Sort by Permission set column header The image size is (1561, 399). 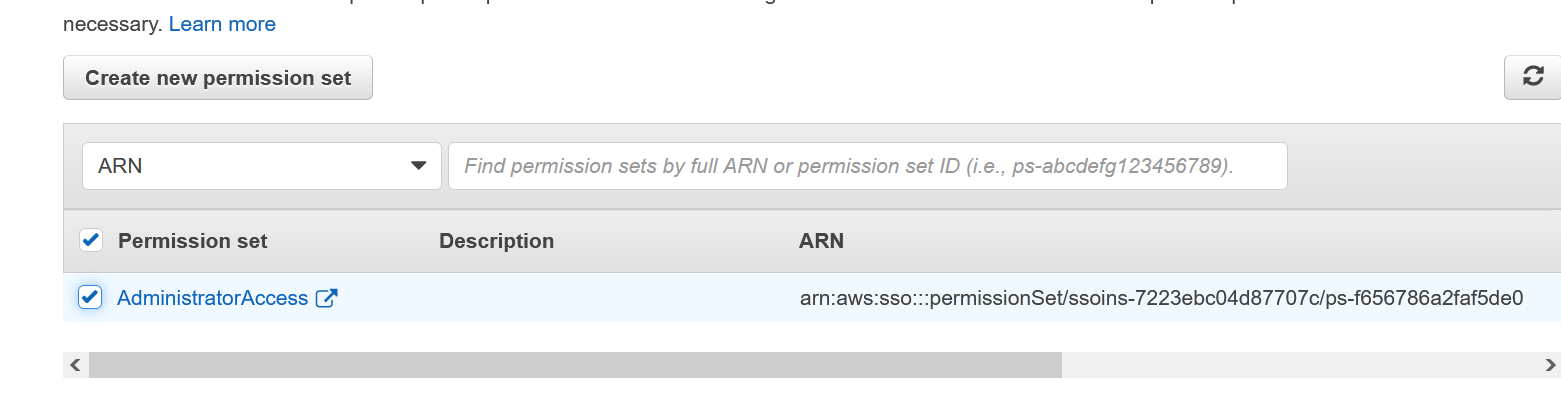193,241
